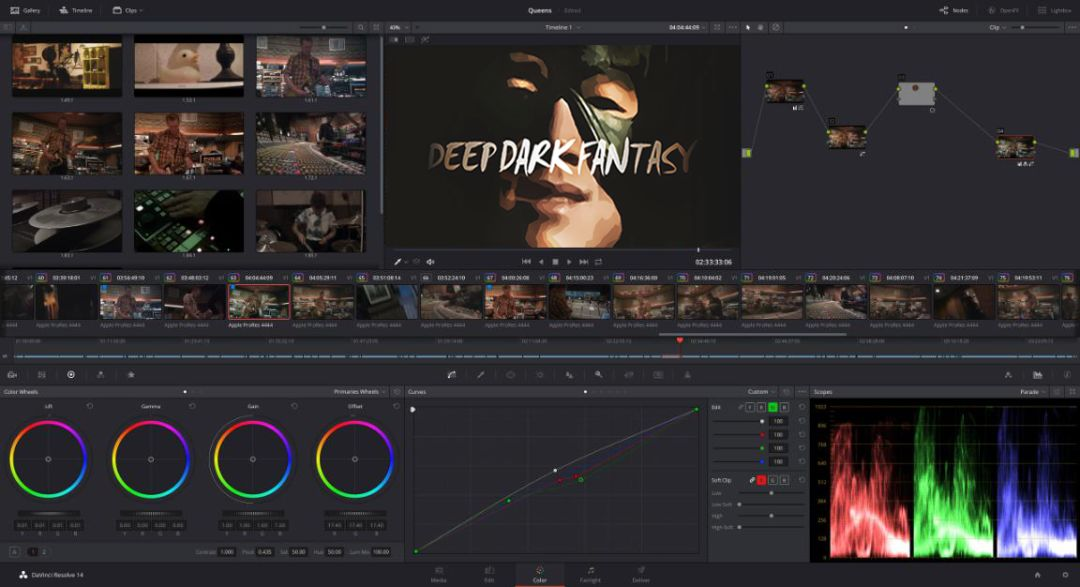Open the RGB Mixer palette
The height and width of the screenshot is (587, 1080).
click(101, 375)
